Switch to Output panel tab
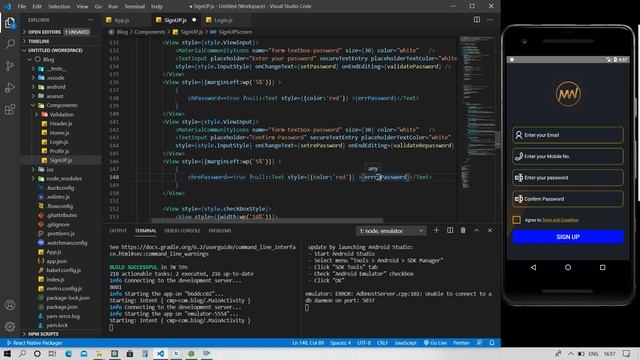 [x=118, y=231]
